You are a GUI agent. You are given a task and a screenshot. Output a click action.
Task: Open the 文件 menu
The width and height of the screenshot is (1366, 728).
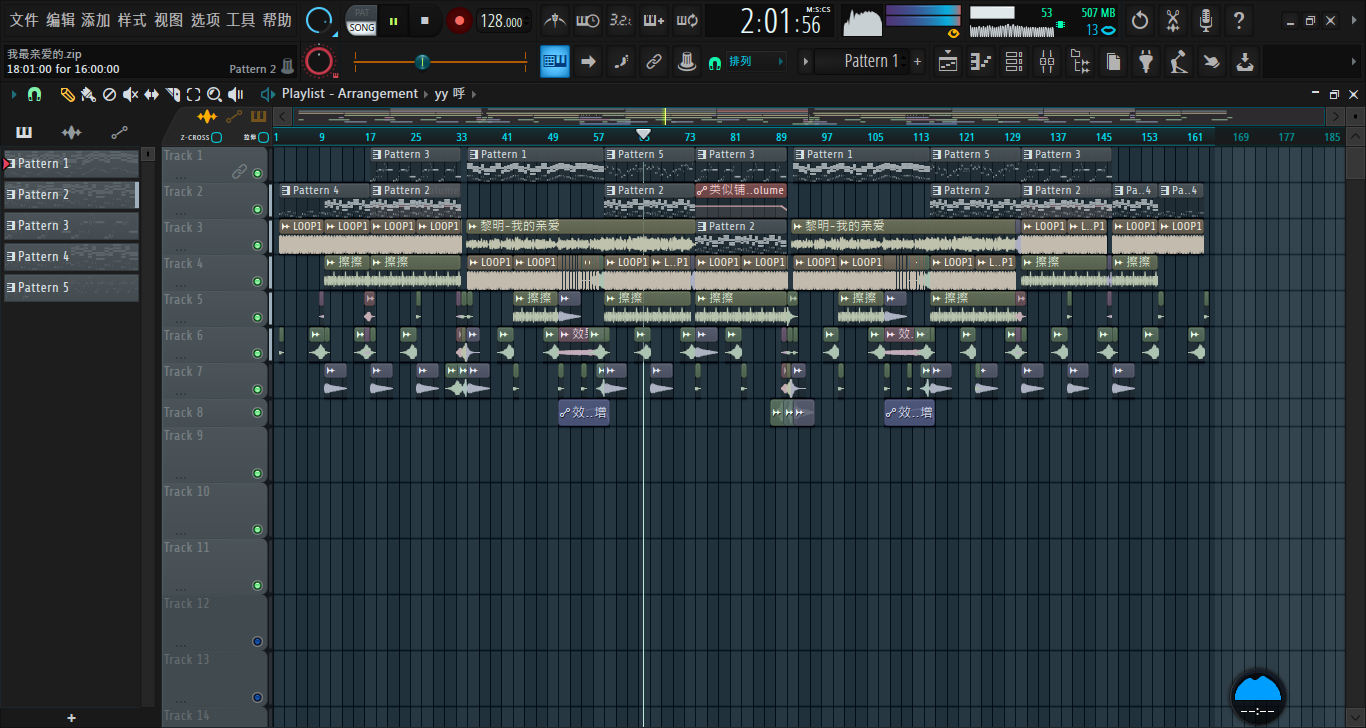(x=24, y=20)
